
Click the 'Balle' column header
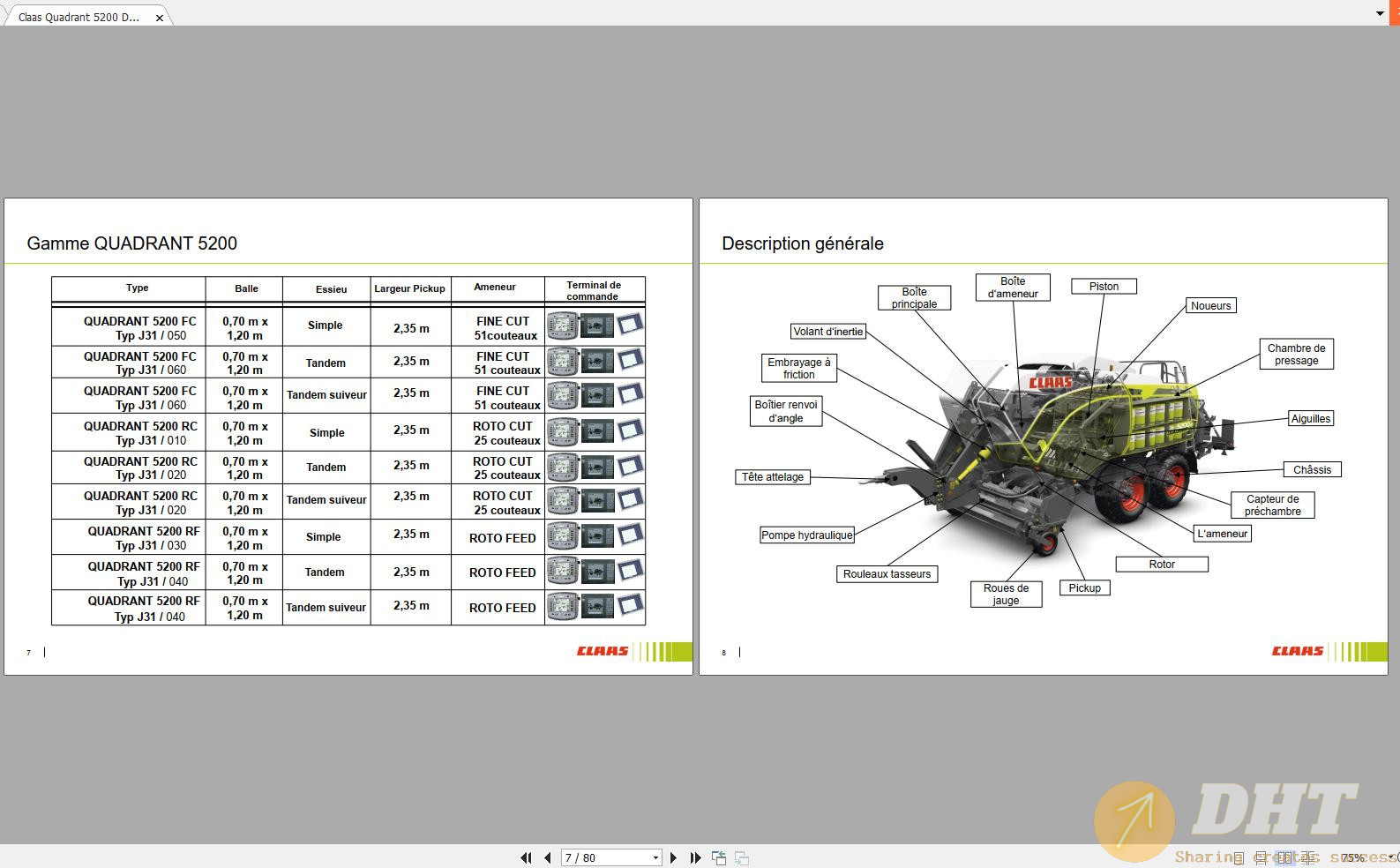point(246,288)
